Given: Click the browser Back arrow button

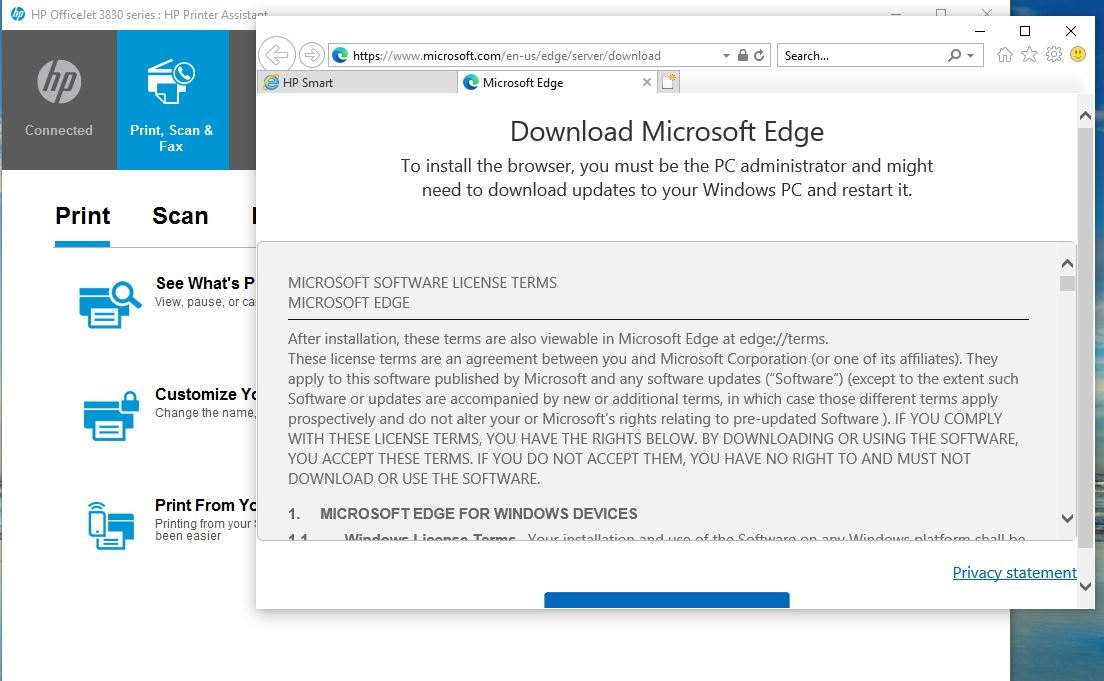Looking at the screenshot, I should pos(277,55).
